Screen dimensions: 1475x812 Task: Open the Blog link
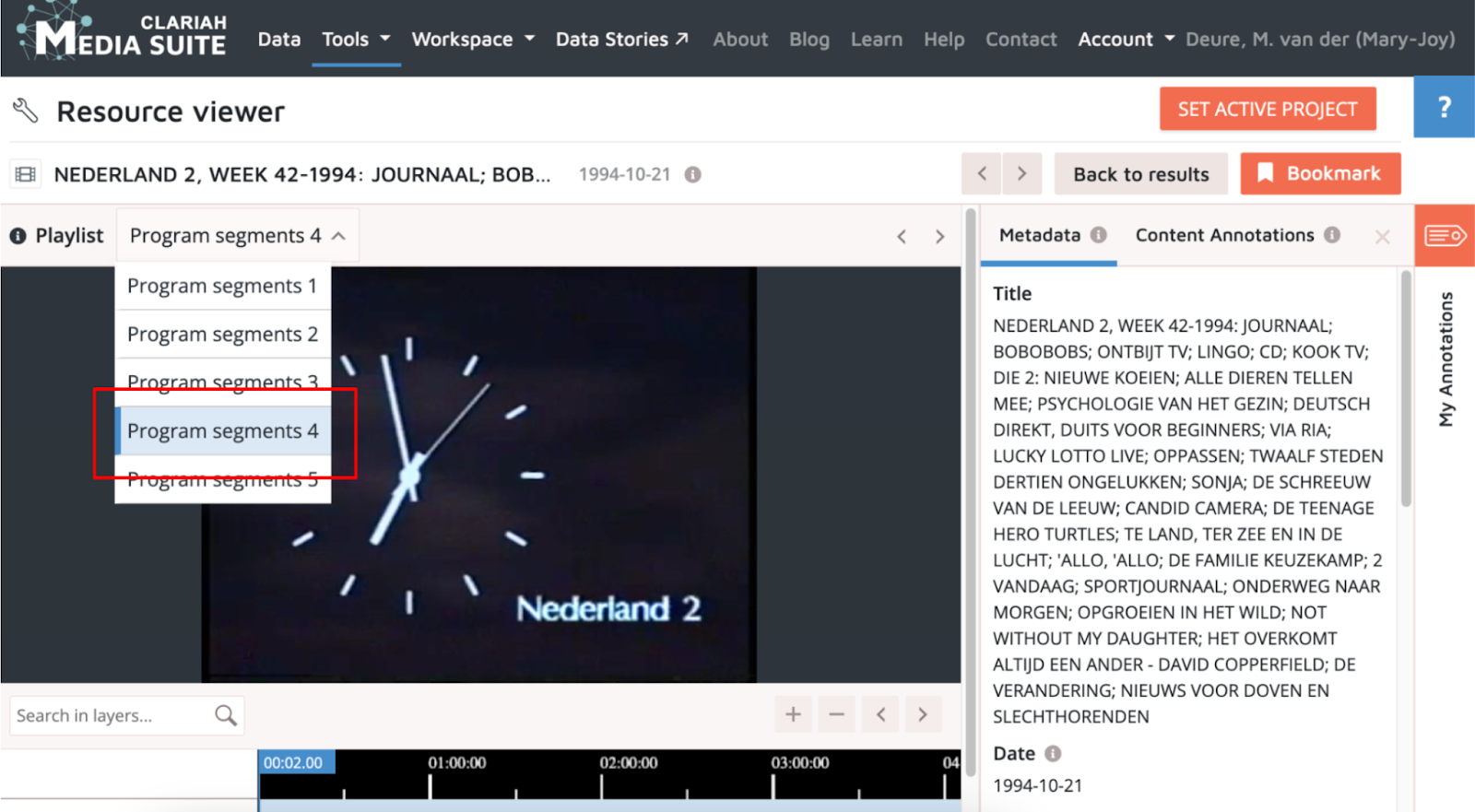[809, 39]
